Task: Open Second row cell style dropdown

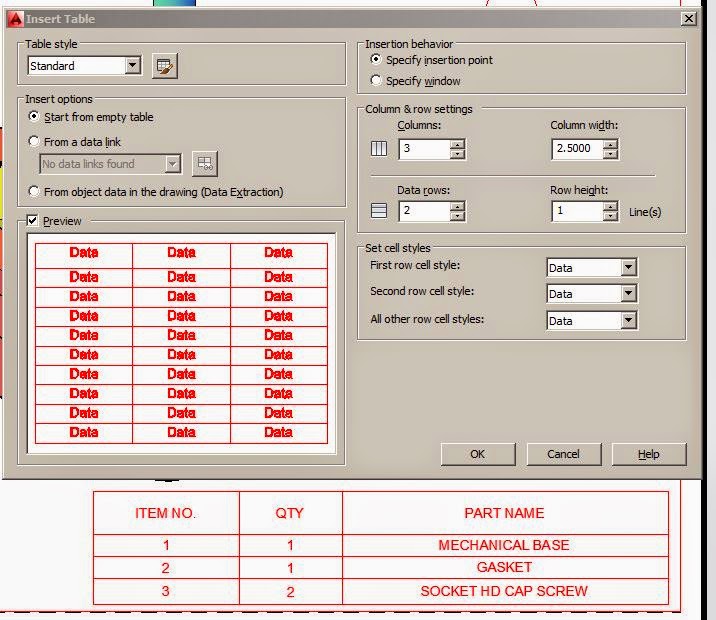Action: pos(629,294)
